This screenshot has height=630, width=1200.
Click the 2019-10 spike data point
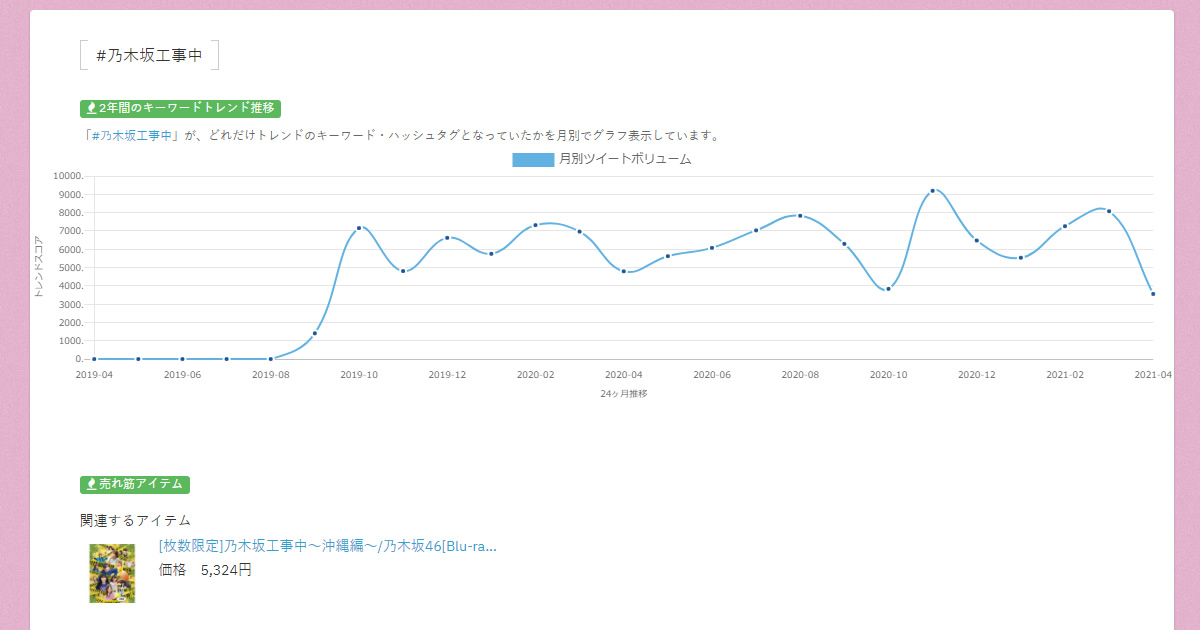(x=361, y=227)
